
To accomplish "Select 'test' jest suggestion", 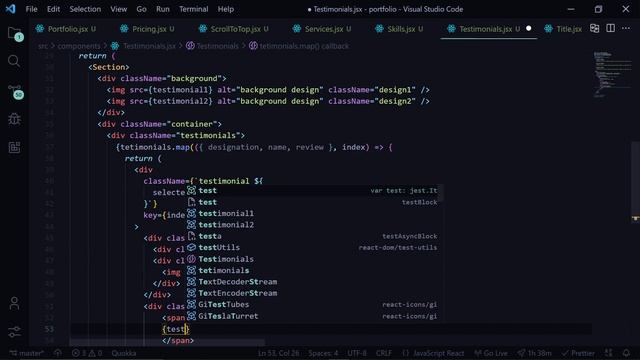I will 312,191.
